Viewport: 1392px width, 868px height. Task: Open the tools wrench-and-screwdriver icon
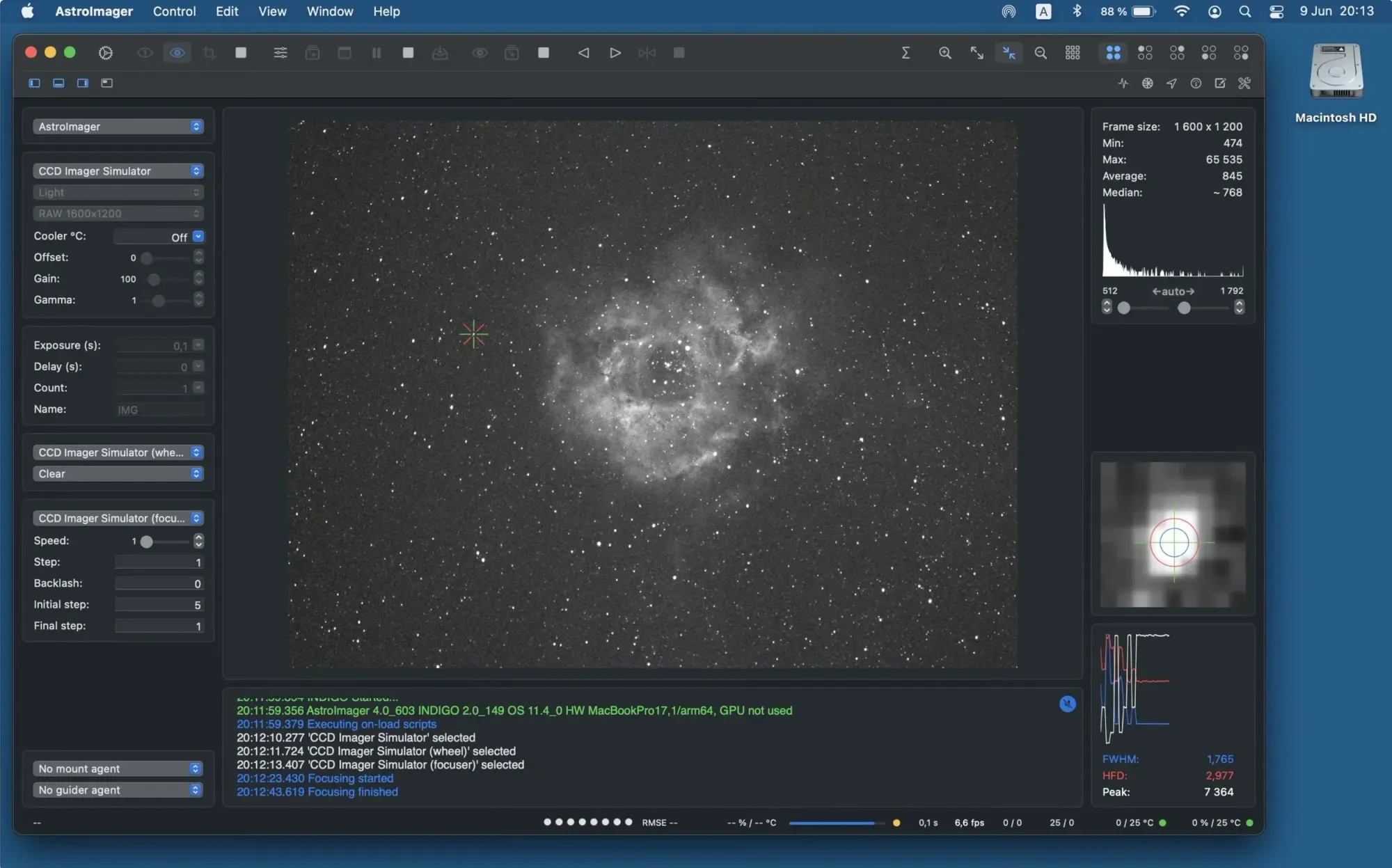[x=1245, y=83]
